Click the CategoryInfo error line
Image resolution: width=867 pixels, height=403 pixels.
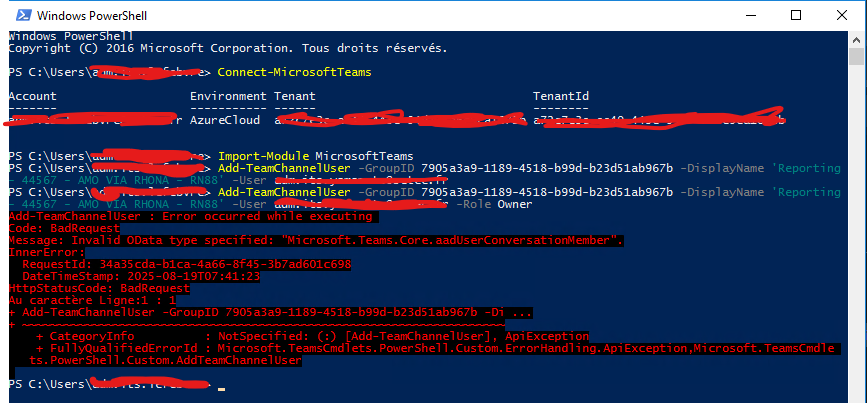point(312,336)
